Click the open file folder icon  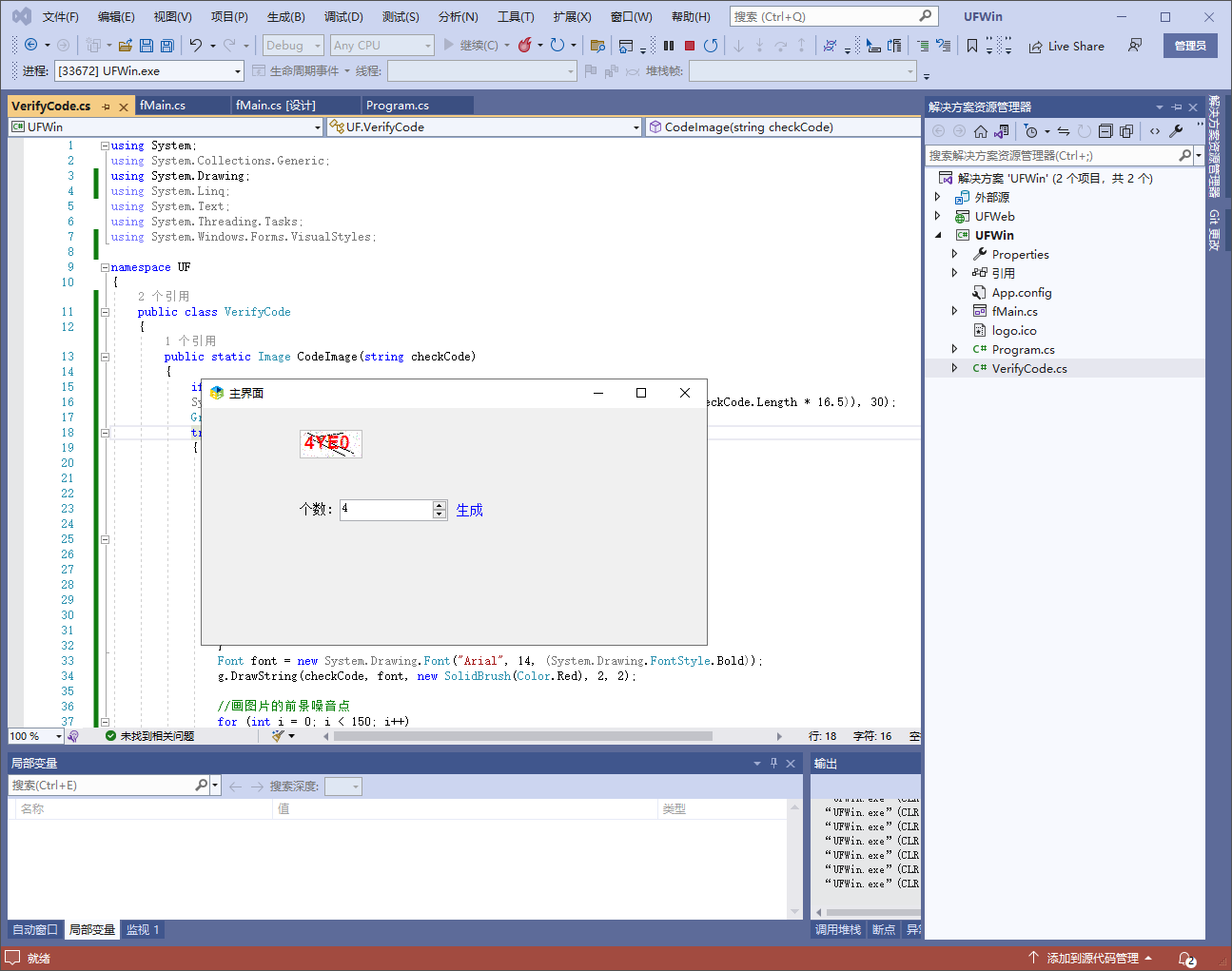[x=125, y=45]
